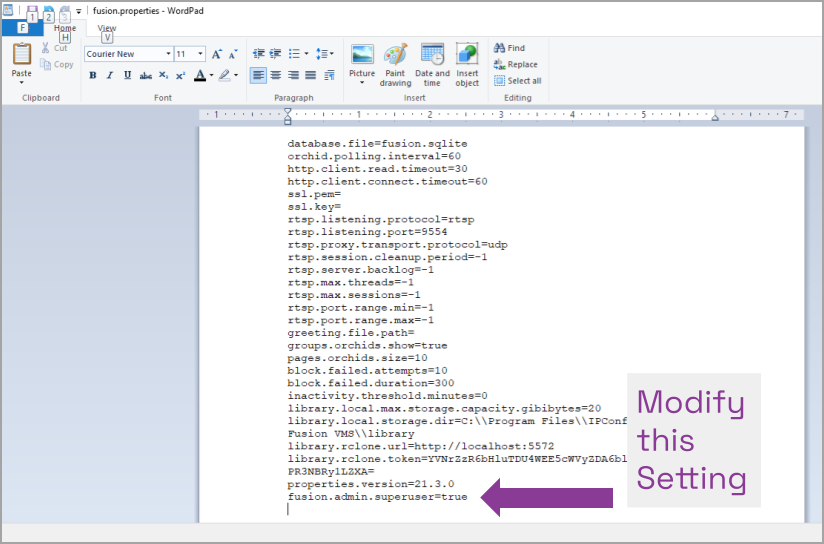Viewport: 824px width, 544px height.
Task: Click the Paste clipboard icon
Action: pyautogui.click(x=22, y=54)
